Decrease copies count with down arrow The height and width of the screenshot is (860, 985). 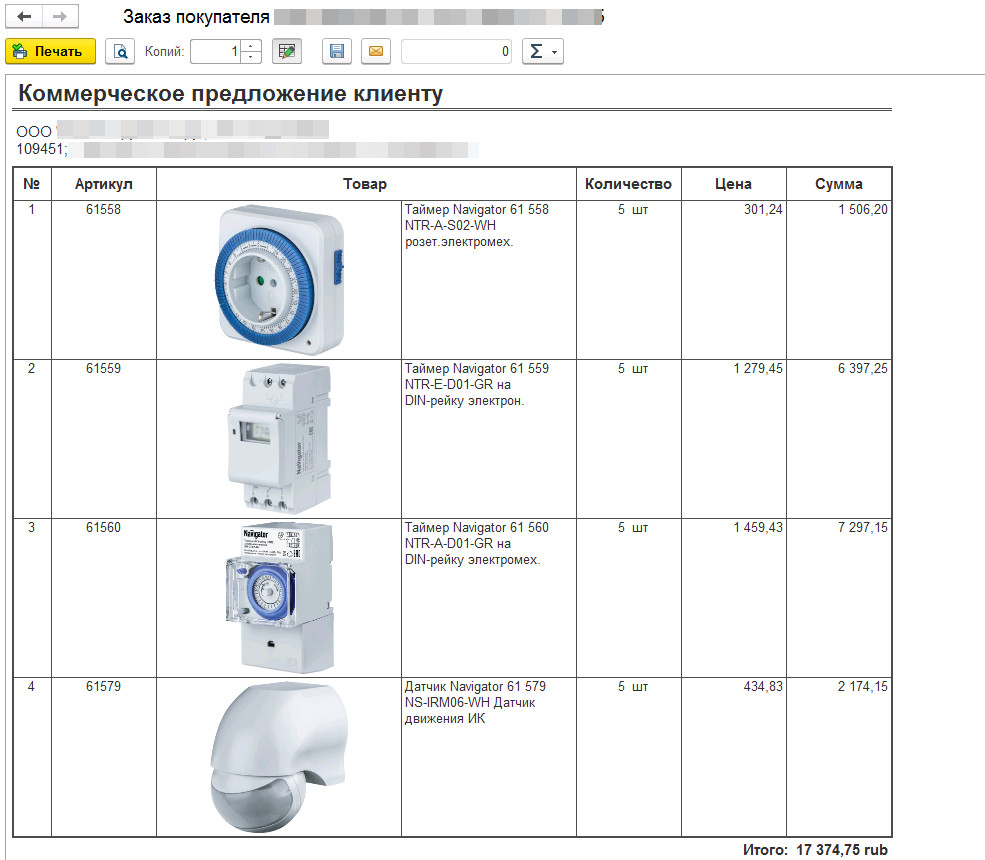(251, 57)
